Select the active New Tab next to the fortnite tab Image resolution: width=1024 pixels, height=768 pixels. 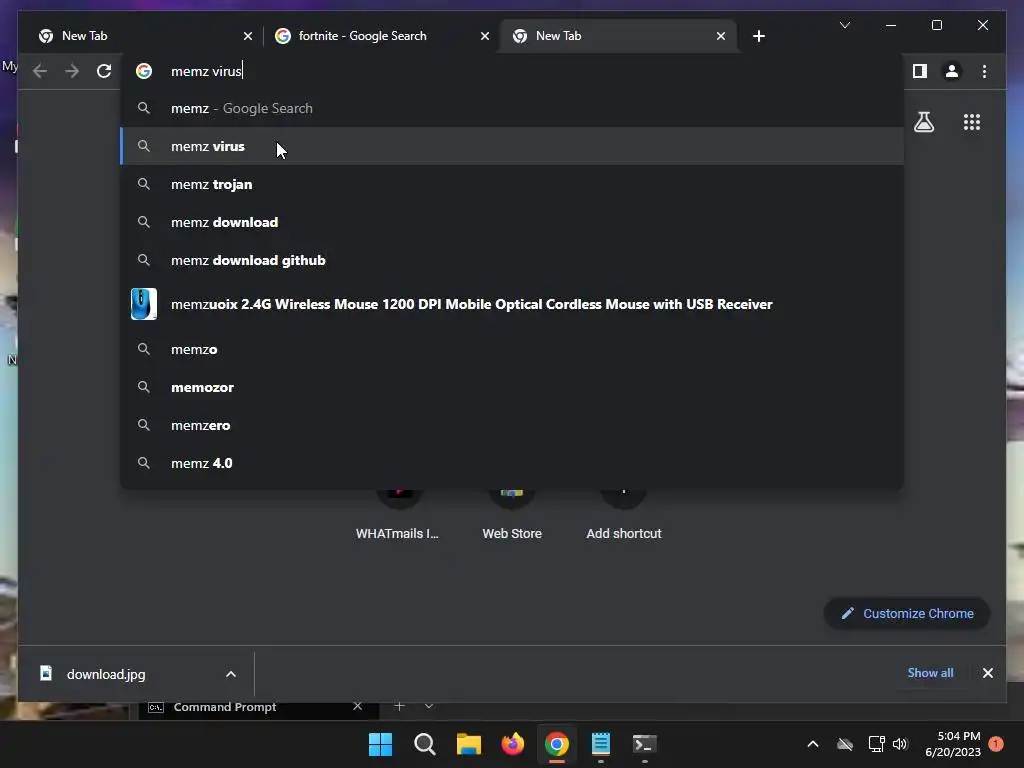[x=618, y=36]
